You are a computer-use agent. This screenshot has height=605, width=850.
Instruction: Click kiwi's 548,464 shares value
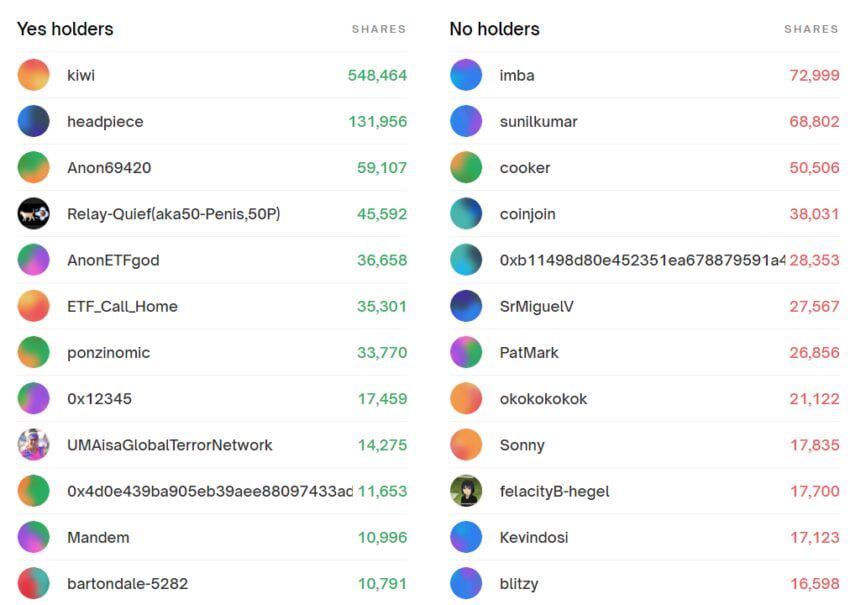(377, 75)
